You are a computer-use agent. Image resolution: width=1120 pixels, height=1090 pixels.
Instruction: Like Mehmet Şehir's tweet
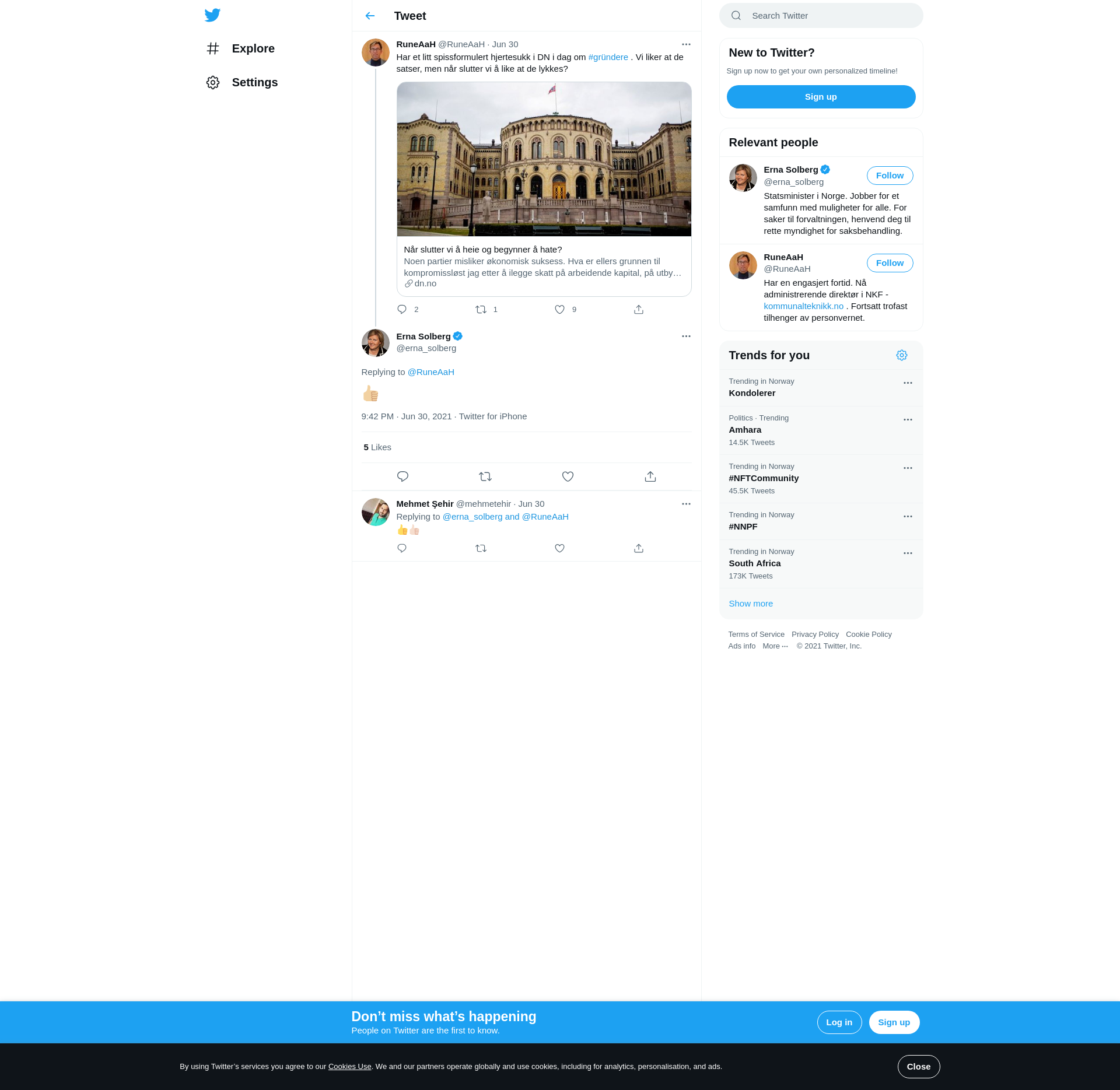(559, 548)
